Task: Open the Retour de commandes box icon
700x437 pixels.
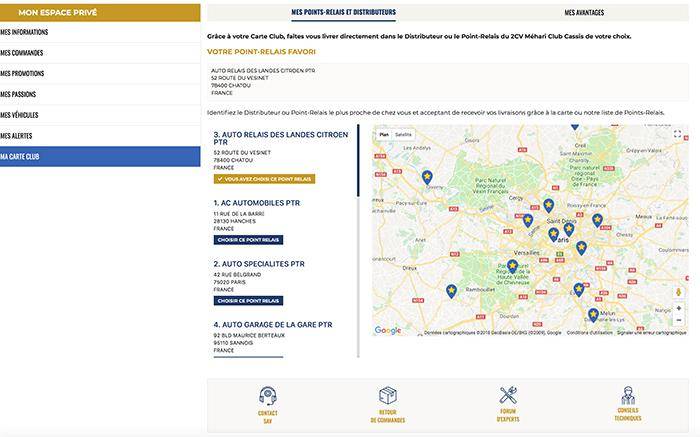Action: coord(388,395)
